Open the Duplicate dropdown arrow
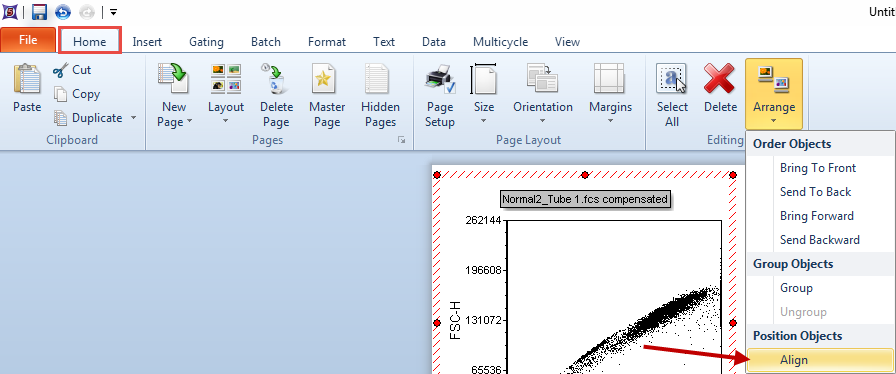 tap(133, 118)
